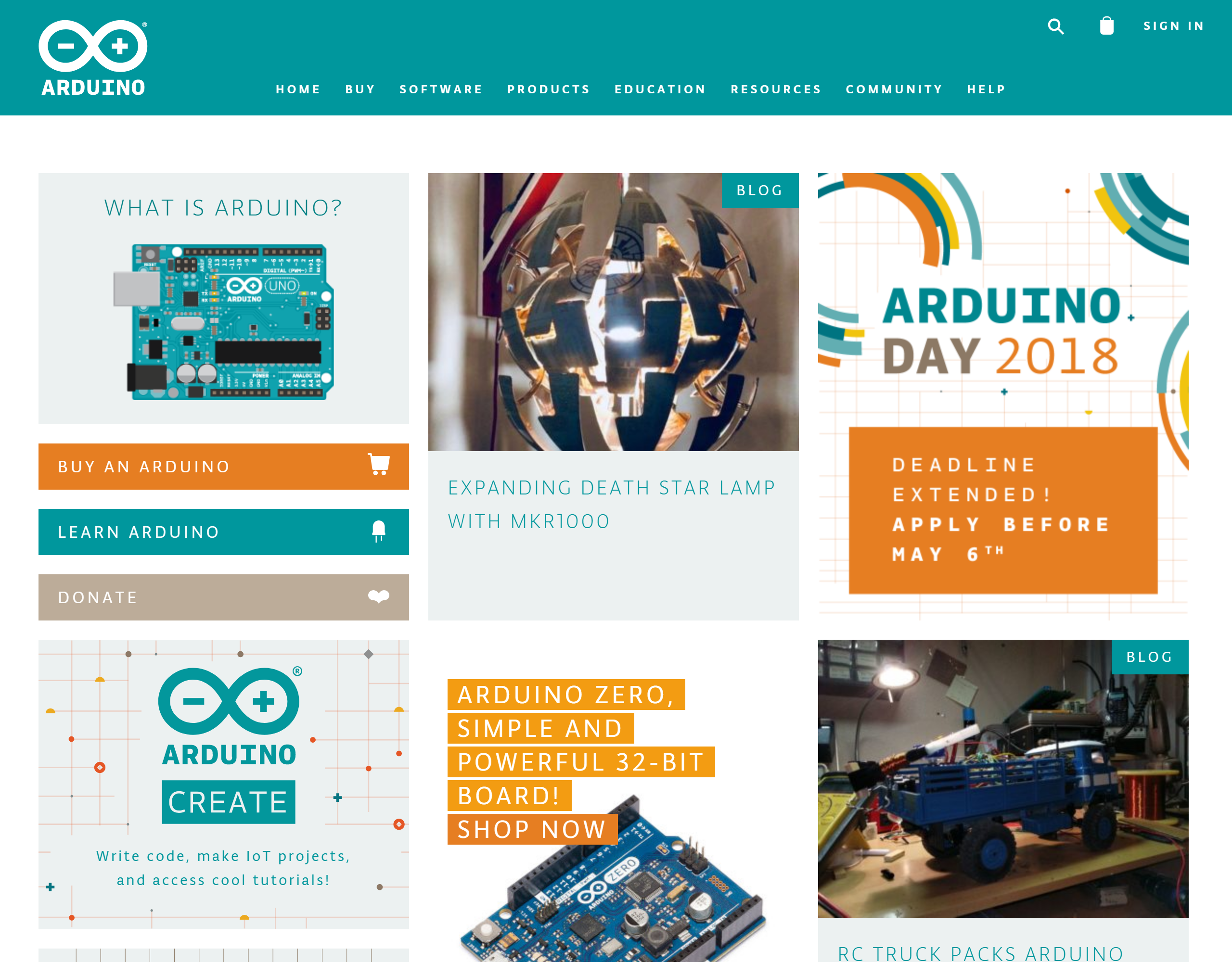Open the SOFTWARE menu item
1232x962 pixels.
(441, 89)
